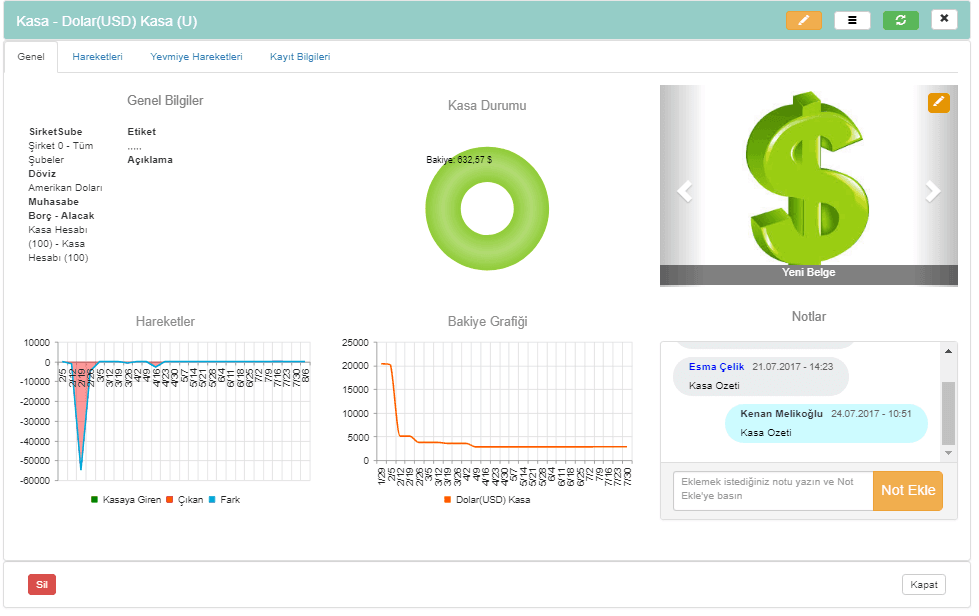The width and height of the screenshot is (979, 616).
Task: Click the green refresh icon button
Action: point(900,20)
